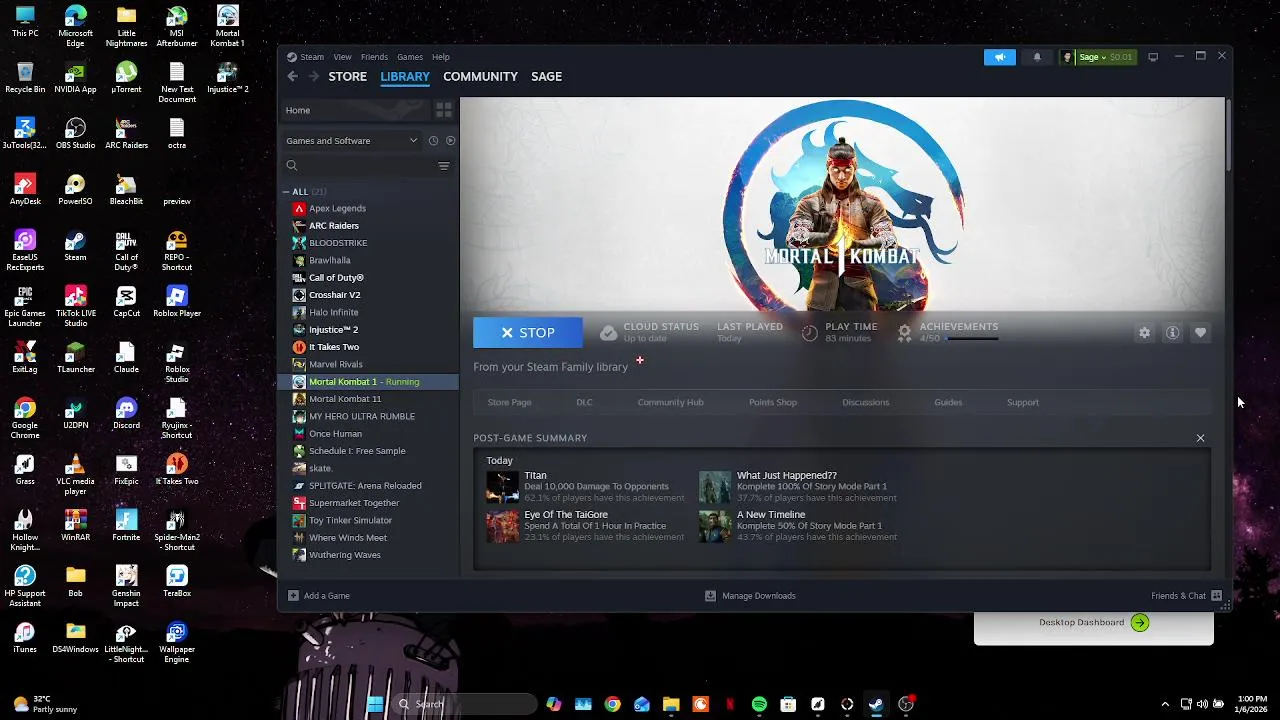Add Mortal Kombat 1 to favorites heart

click(1200, 333)
